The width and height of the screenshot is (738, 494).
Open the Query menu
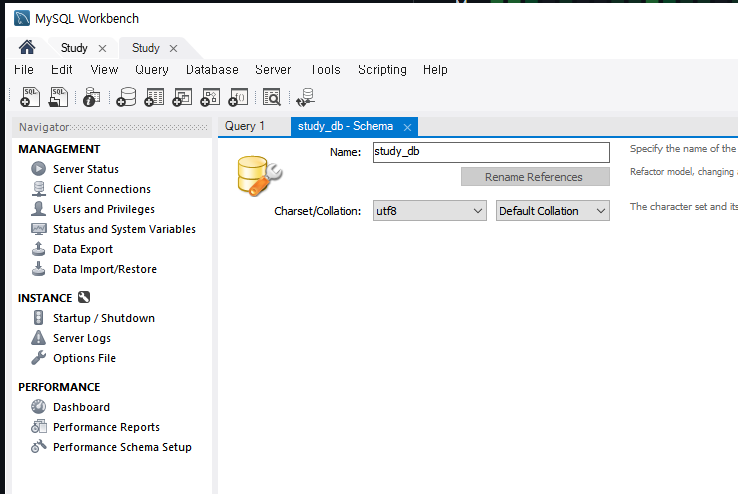152,70
